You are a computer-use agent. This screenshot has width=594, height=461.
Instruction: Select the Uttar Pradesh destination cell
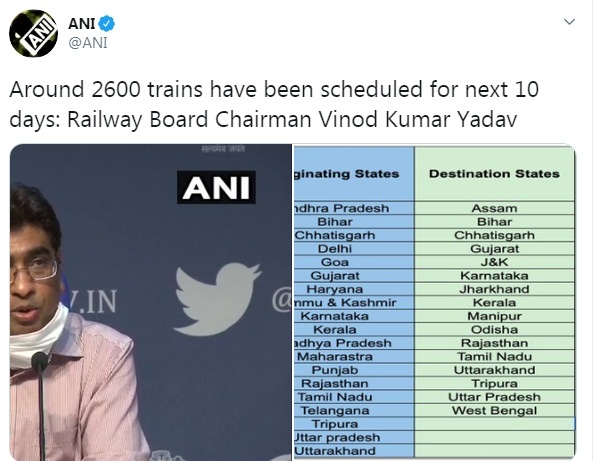[494, 397]
